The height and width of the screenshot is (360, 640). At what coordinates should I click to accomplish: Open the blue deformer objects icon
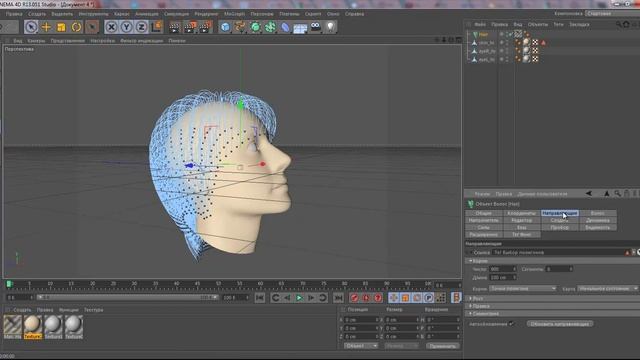pyautogui.click(x=285, y=27)
